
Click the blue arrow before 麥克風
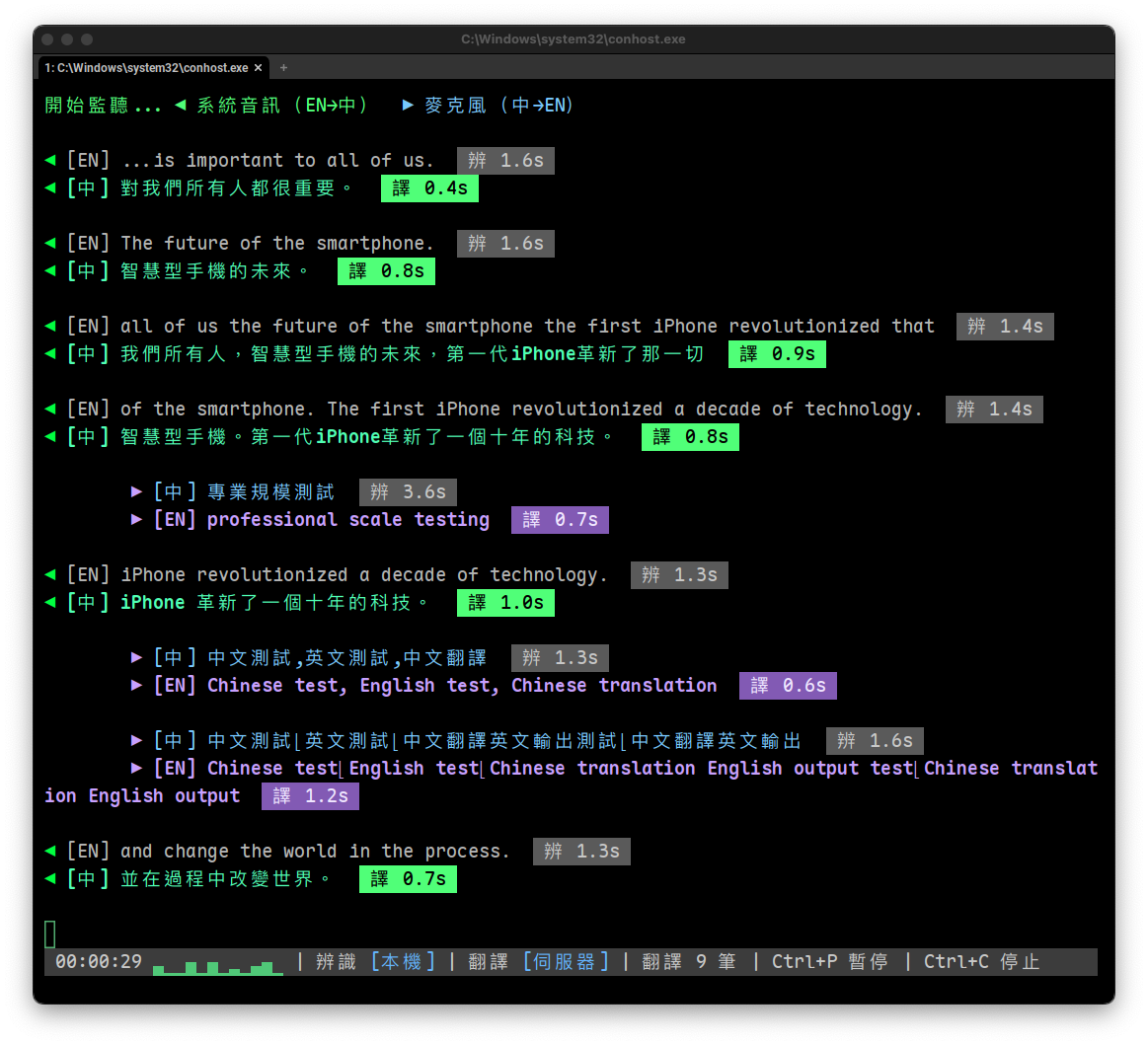point(408,105)
